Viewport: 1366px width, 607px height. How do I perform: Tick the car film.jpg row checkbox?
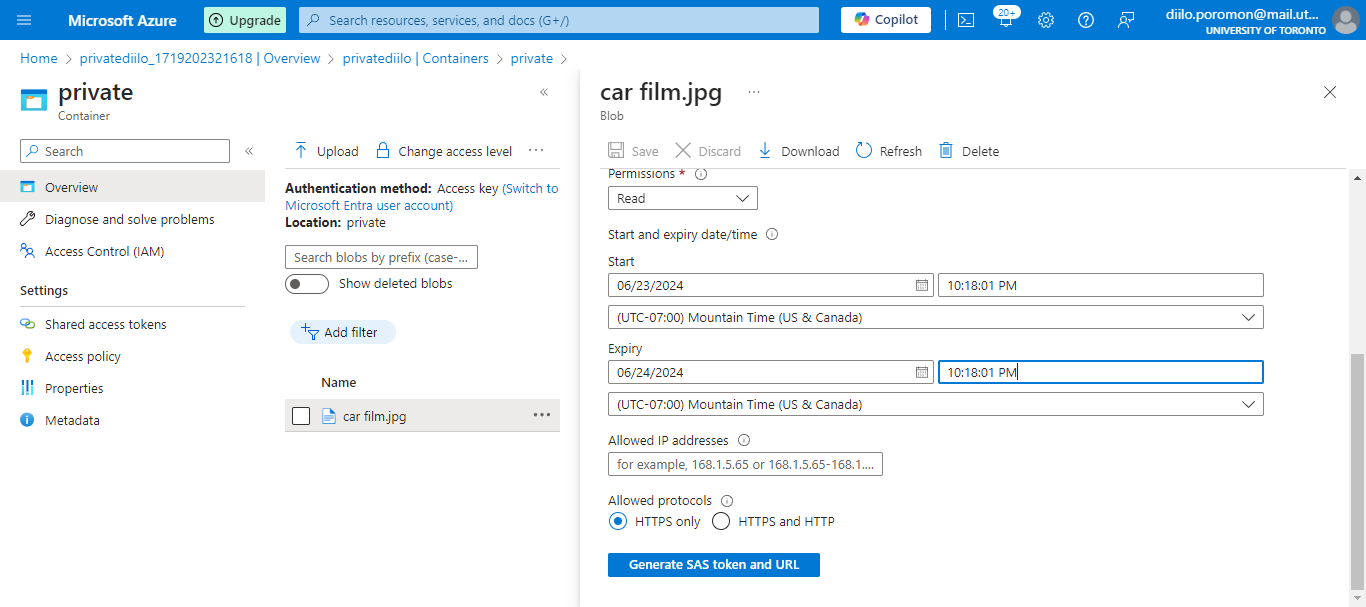tap(301, 416)
